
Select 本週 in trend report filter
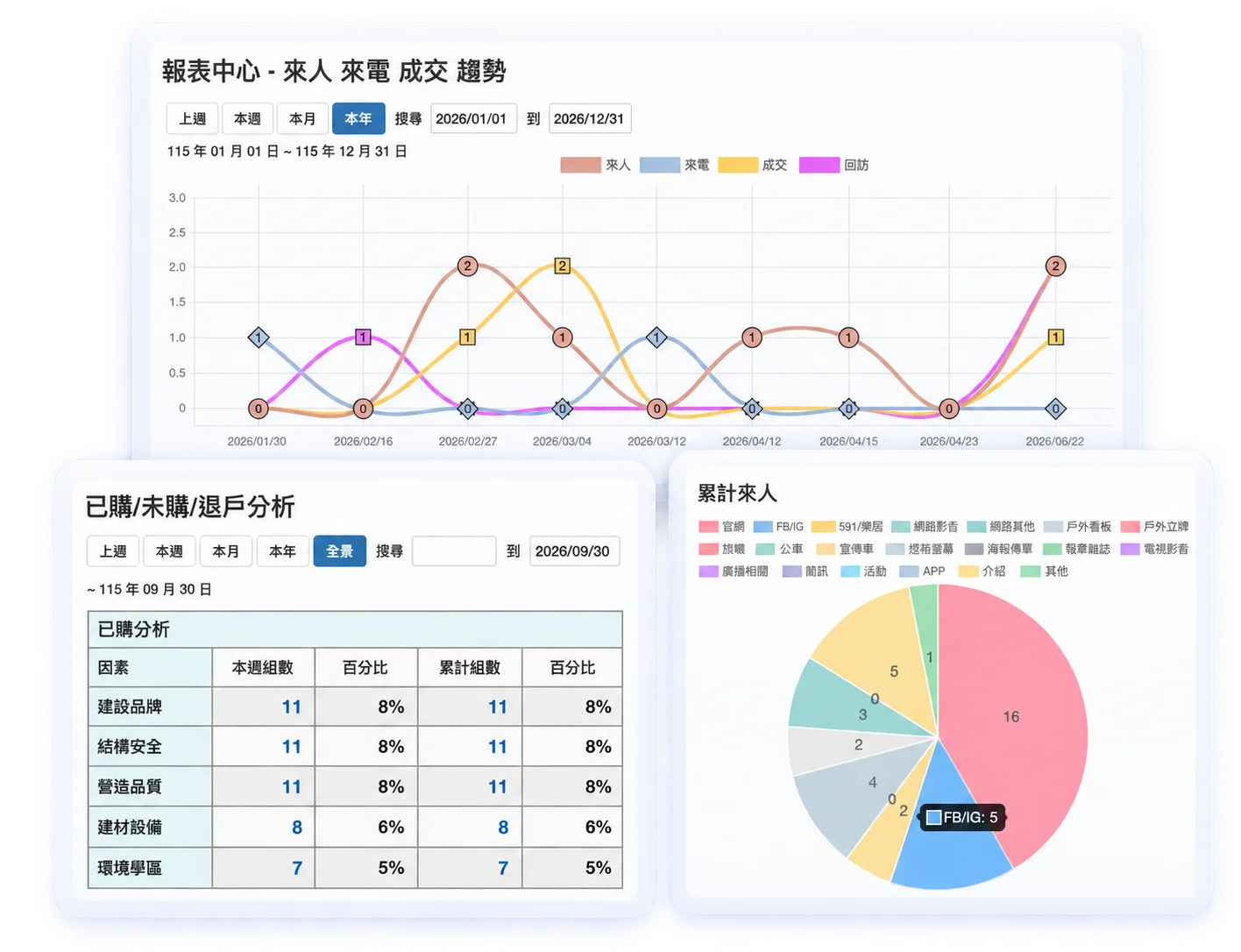(x=247, y=118)
